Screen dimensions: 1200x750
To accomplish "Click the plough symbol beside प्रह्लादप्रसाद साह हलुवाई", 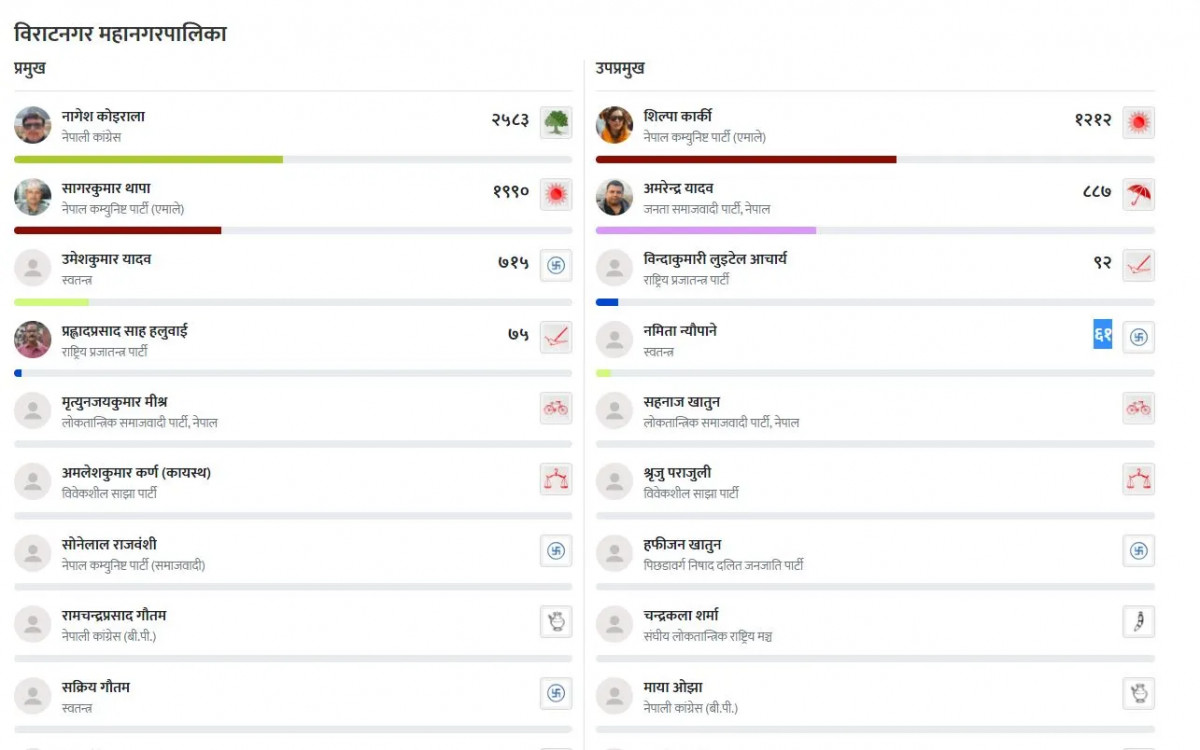I will click(x=556, y=337).
